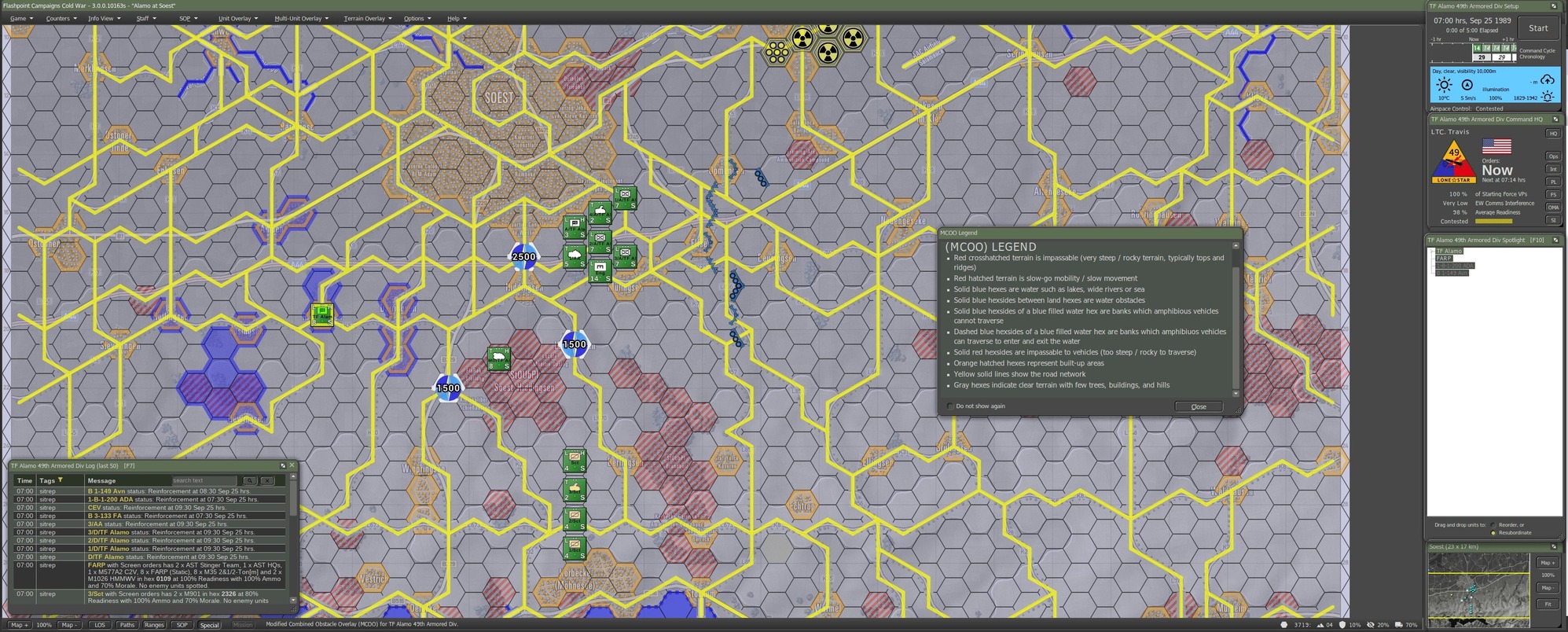Click the radiation hazard marker on map
Screen dimensions: 1568x632
802,39
